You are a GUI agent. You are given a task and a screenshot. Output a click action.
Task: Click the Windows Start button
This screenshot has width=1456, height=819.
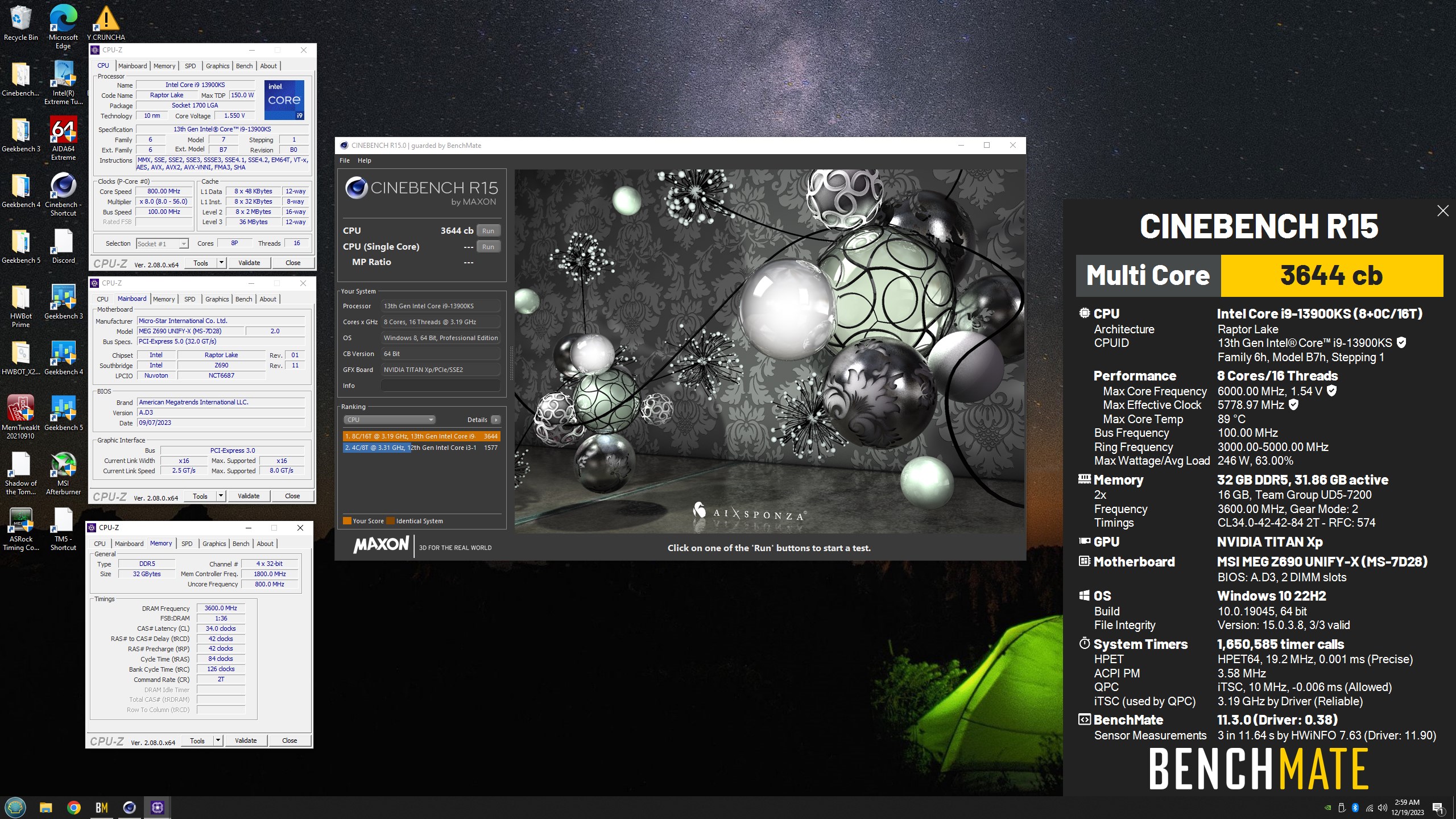pos(15,807)
